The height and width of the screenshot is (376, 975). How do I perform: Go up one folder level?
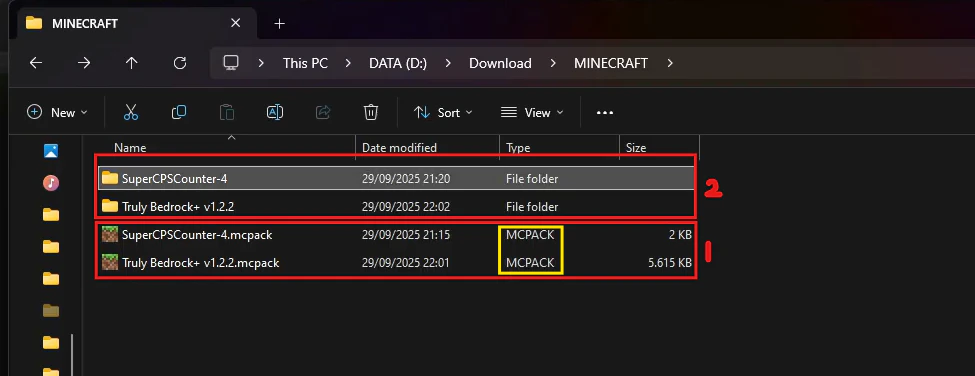tap(131, 63)
